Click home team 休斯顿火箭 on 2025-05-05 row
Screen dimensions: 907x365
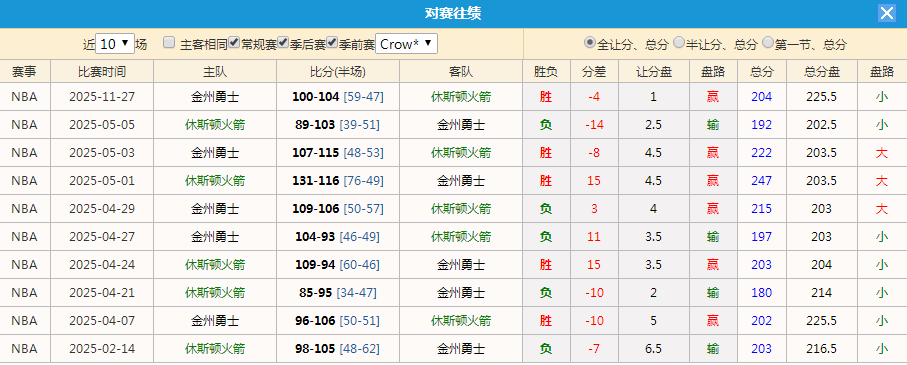point(215,125)
